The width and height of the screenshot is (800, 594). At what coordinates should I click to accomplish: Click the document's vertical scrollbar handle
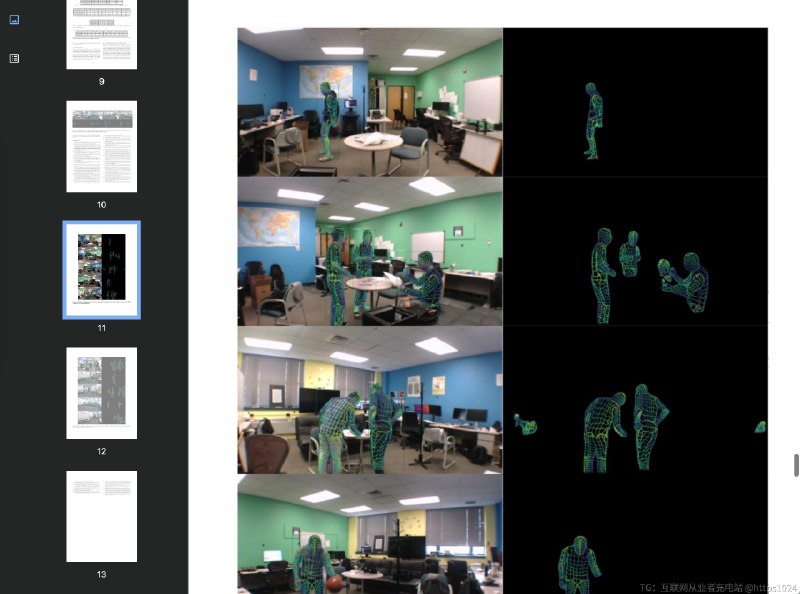pos(796,465)
